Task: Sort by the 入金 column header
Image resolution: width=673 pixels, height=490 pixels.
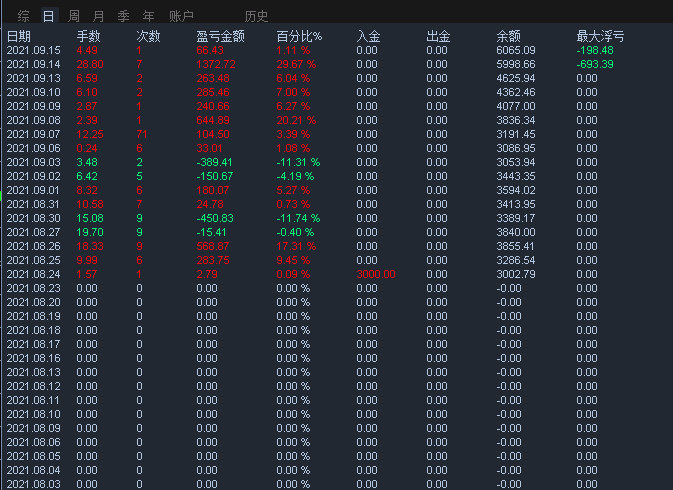Action: (x=368, y=36)
